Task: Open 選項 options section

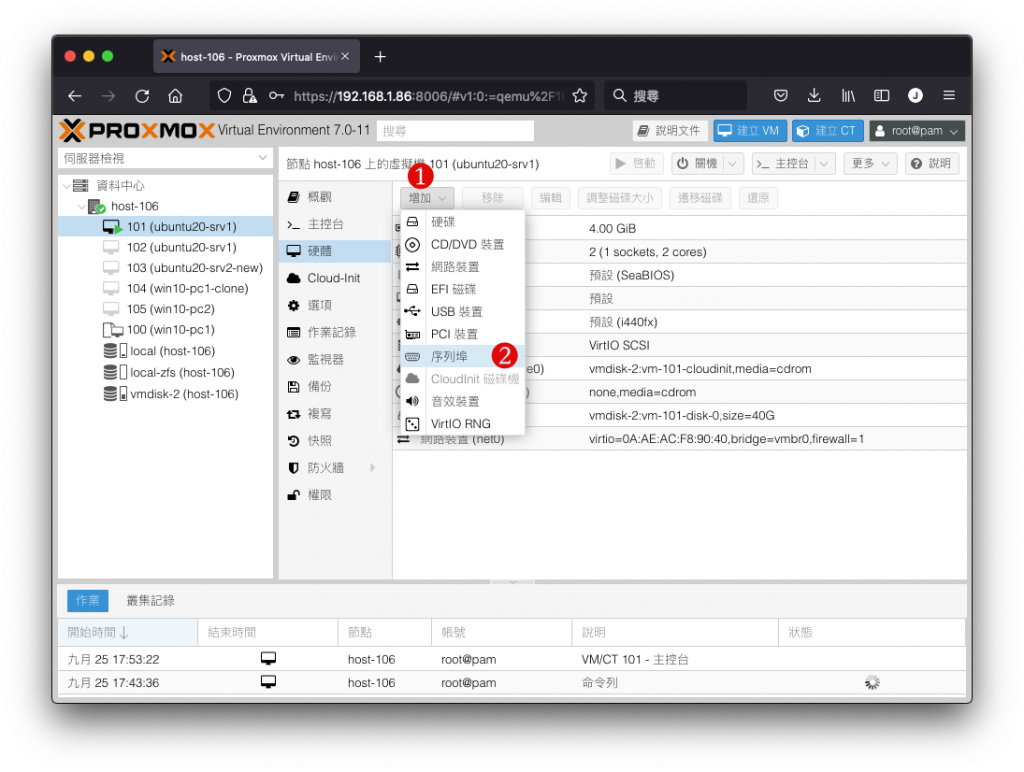Action: click(x=335, y=305)
